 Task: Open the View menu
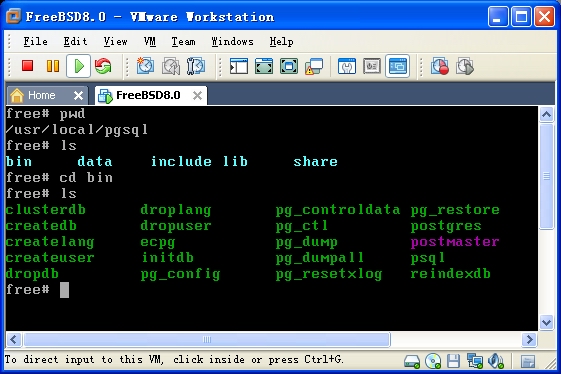coord(115,42)
